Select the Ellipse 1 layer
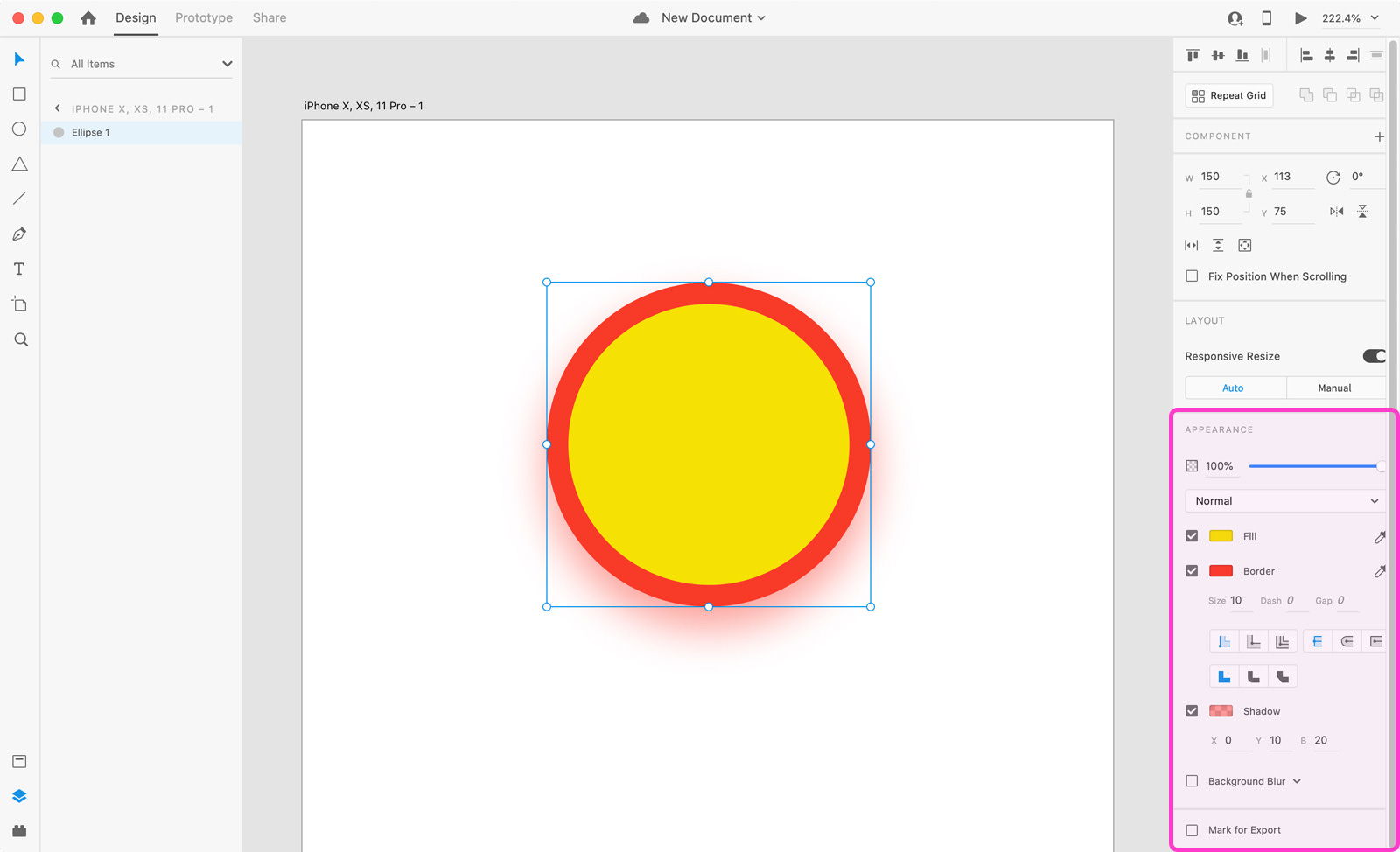The image size is (1400, 852). coord(141,133)
